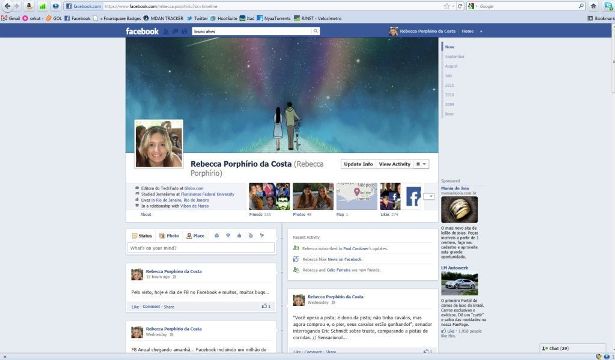This screenshot has height=360, width=615.
Task: Jump to 'Now' in the timeline navigator
Action: click(449, 47)
